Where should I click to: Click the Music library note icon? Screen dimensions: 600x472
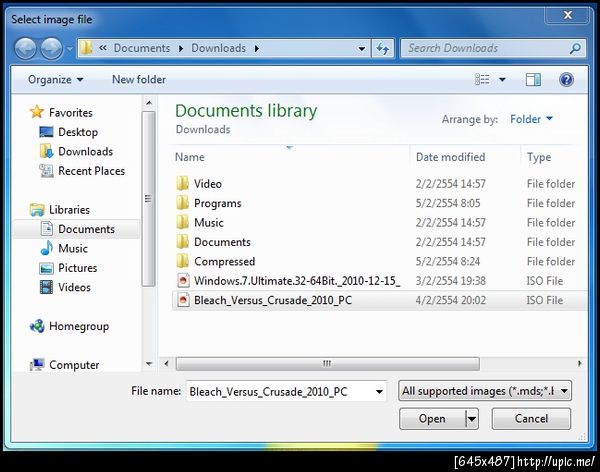click(x=47, y=248)
